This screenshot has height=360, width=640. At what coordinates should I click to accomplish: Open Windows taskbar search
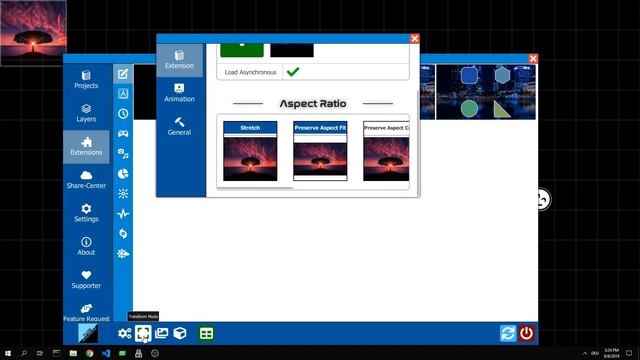[24, 353]
